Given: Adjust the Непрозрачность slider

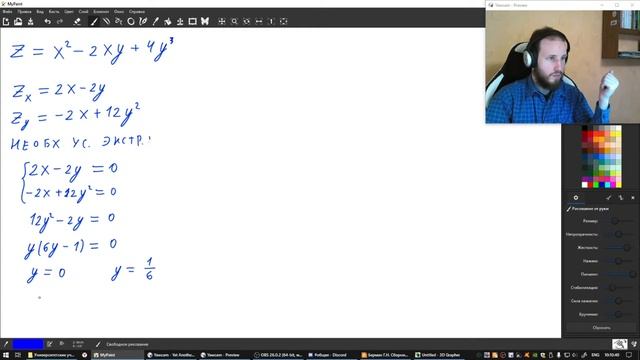Looking at the screenshot, I should click(x=620, y=234).
